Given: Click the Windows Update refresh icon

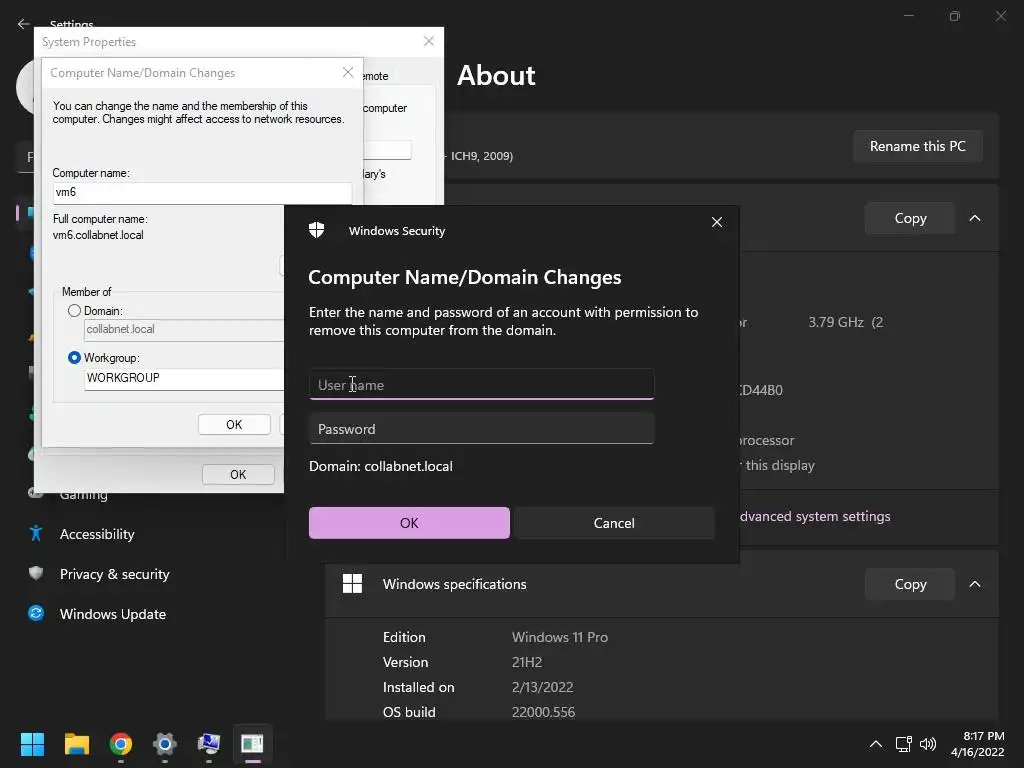Looking at the screenshot, I should [x=36, y=613].
